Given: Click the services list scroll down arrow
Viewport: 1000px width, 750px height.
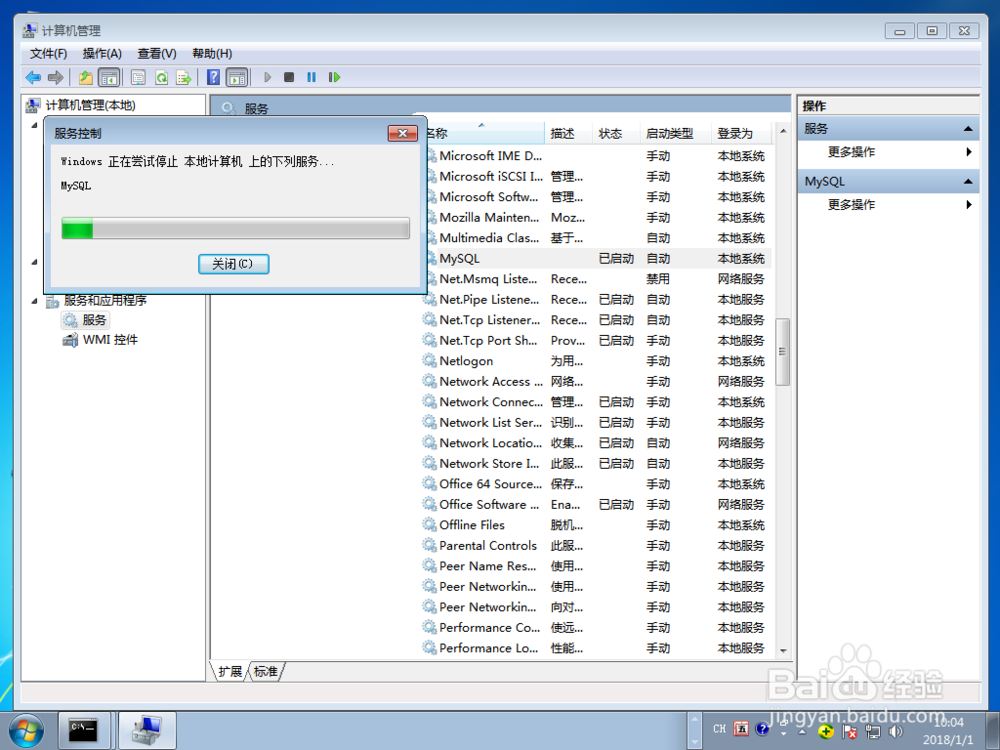Looking at the screenshot, I should pos(783,651).
